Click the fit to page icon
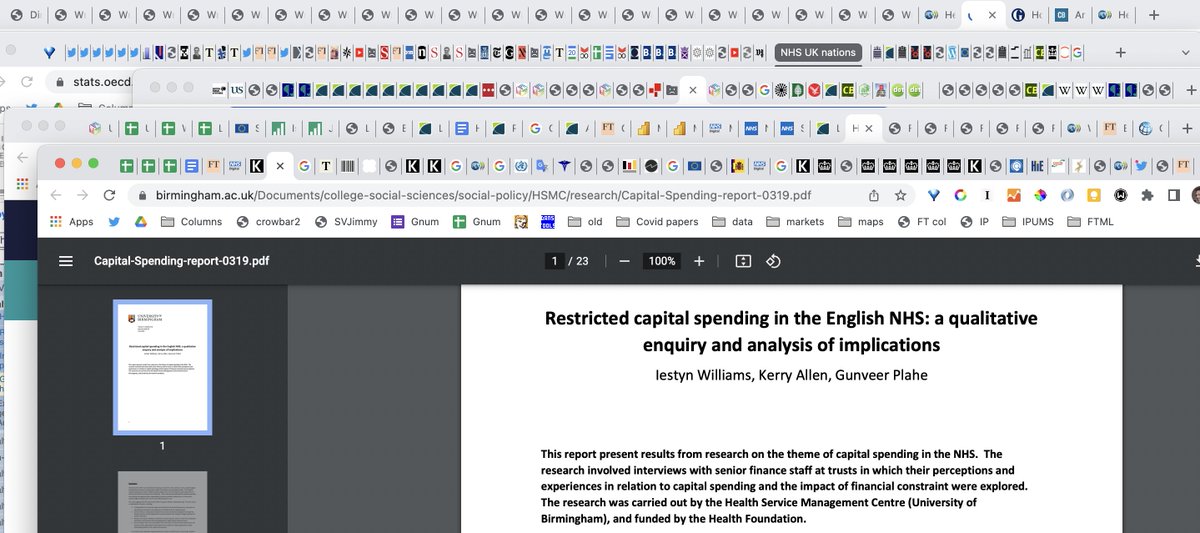 point(743,261)
